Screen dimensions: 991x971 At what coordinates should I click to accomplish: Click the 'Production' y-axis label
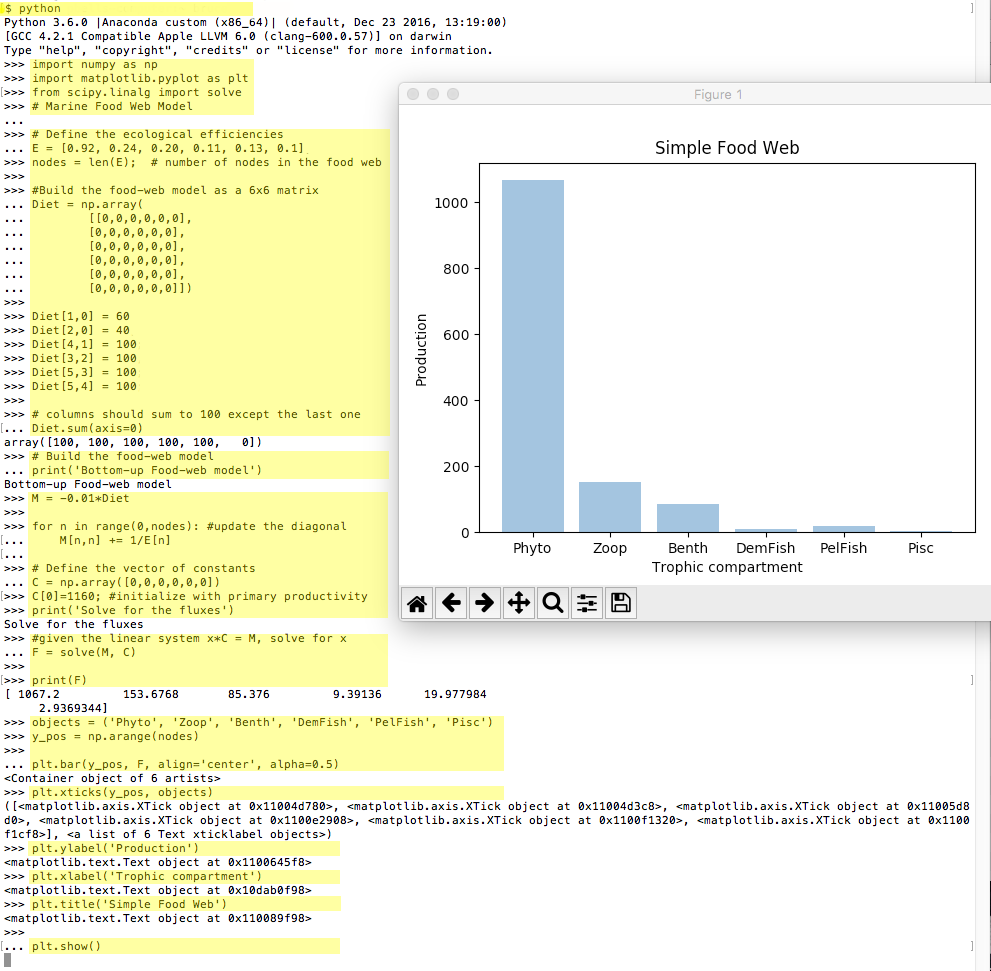click(421, 350)
